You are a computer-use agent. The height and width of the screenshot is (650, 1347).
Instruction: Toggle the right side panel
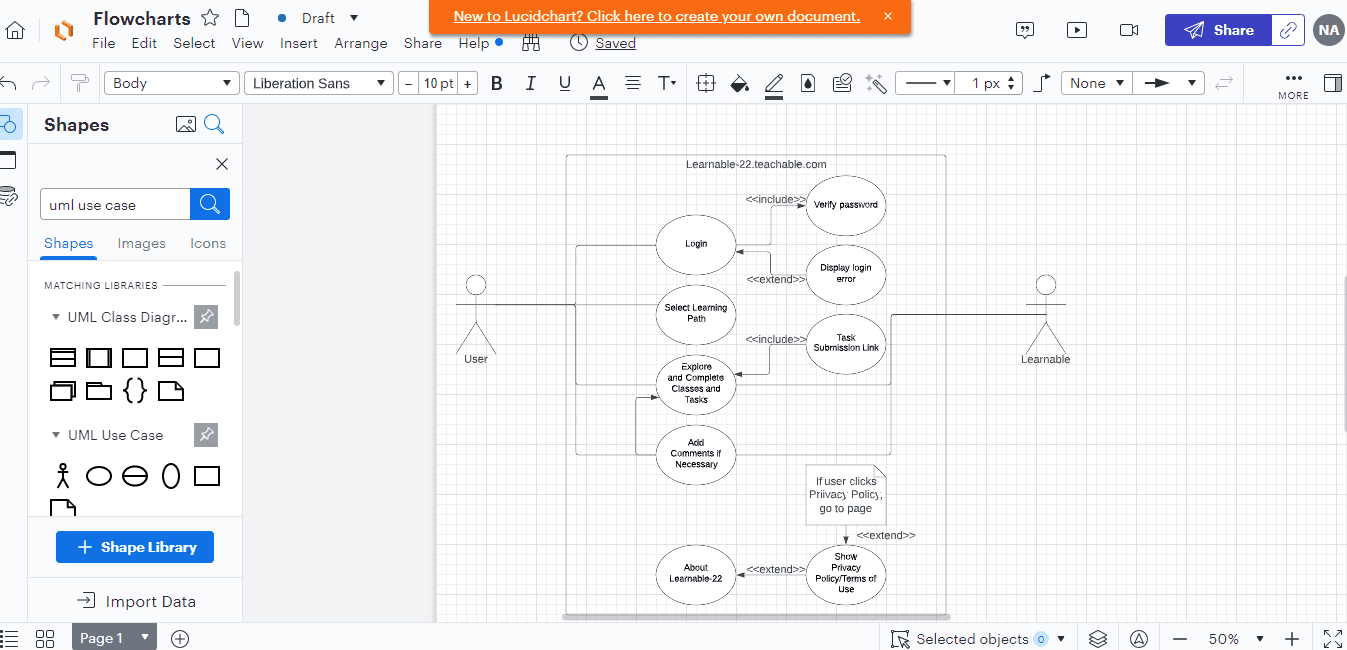(1332, 84)
